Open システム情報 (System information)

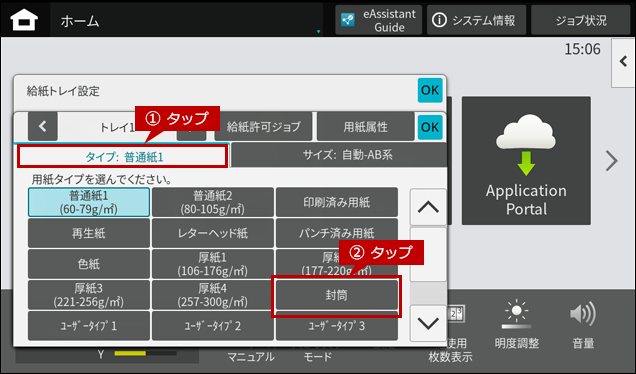pos(476,20)
